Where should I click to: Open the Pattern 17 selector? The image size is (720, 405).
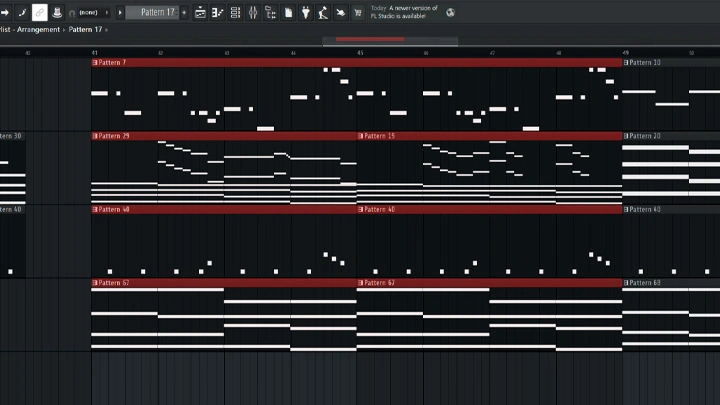[x=153, y=12]
